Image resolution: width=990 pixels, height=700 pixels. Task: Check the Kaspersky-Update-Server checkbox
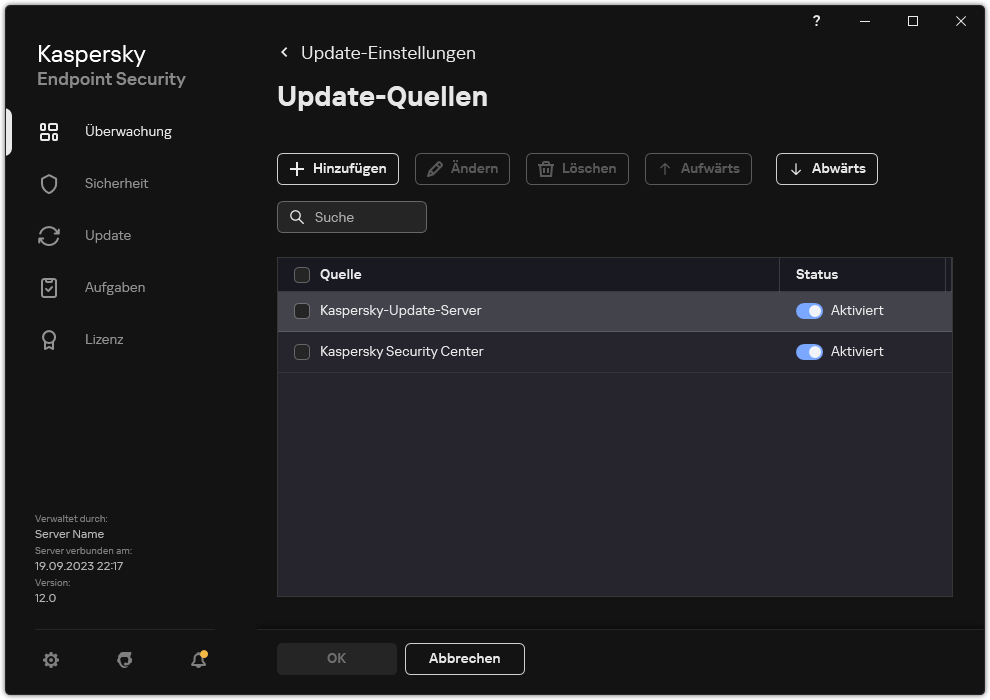(302, 311)
